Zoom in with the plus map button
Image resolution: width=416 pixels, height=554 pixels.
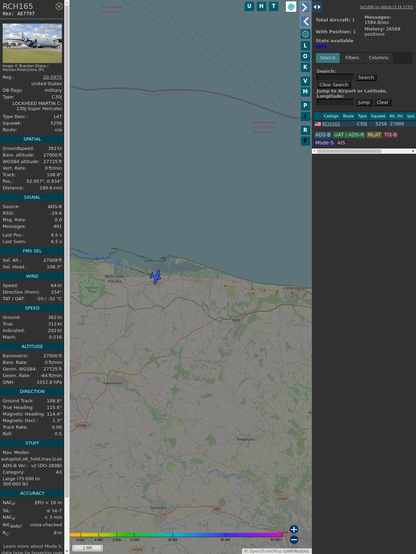coord(294,529)
